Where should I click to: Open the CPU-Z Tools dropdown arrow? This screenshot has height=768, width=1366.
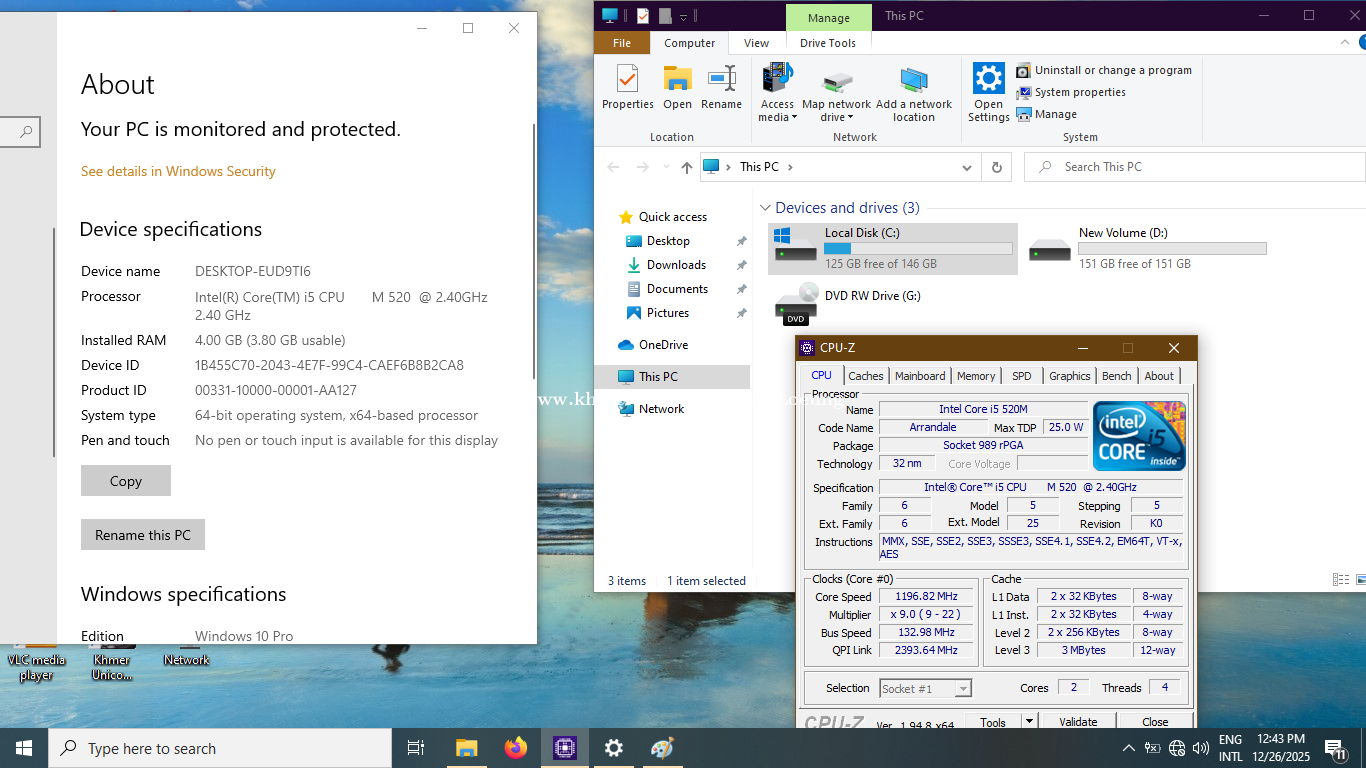click(1028, 721)
